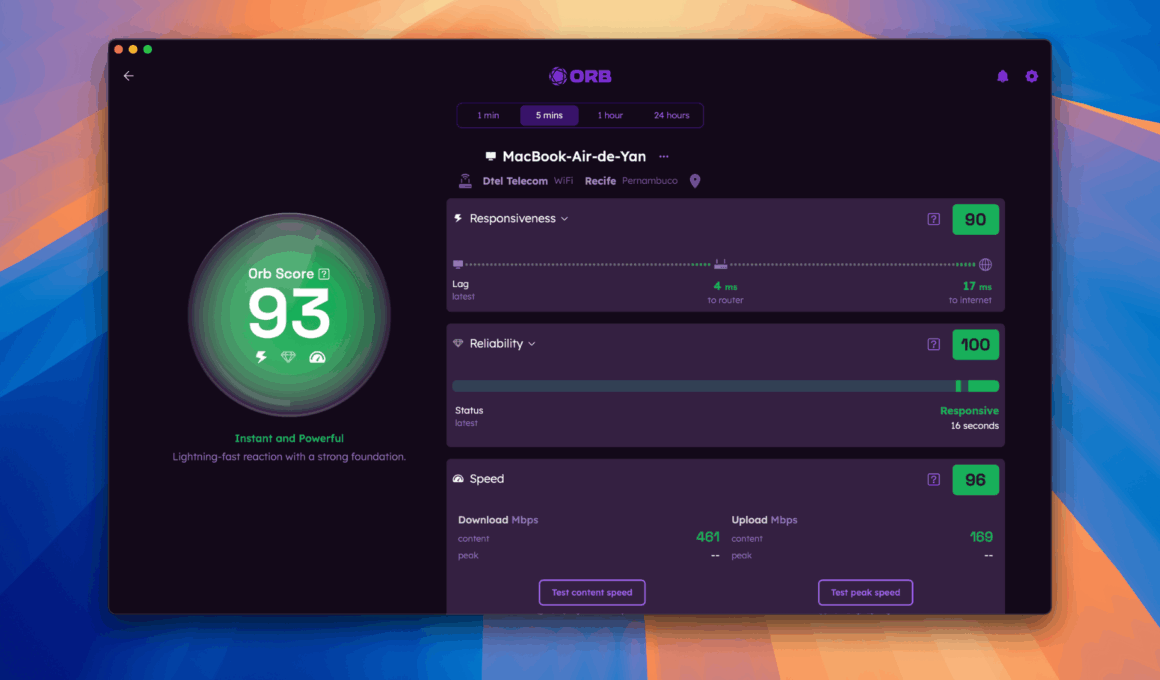Viewport: 1160px width, 680px height.
Task: Click lightning bolt icon inside orb
Action: click(x=261, y=357)
